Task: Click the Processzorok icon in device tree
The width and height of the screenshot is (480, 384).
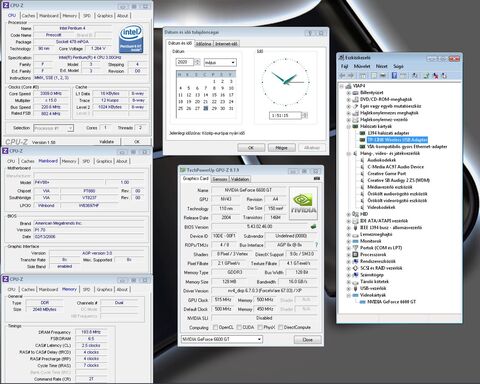Action: (x=355, y=254)
